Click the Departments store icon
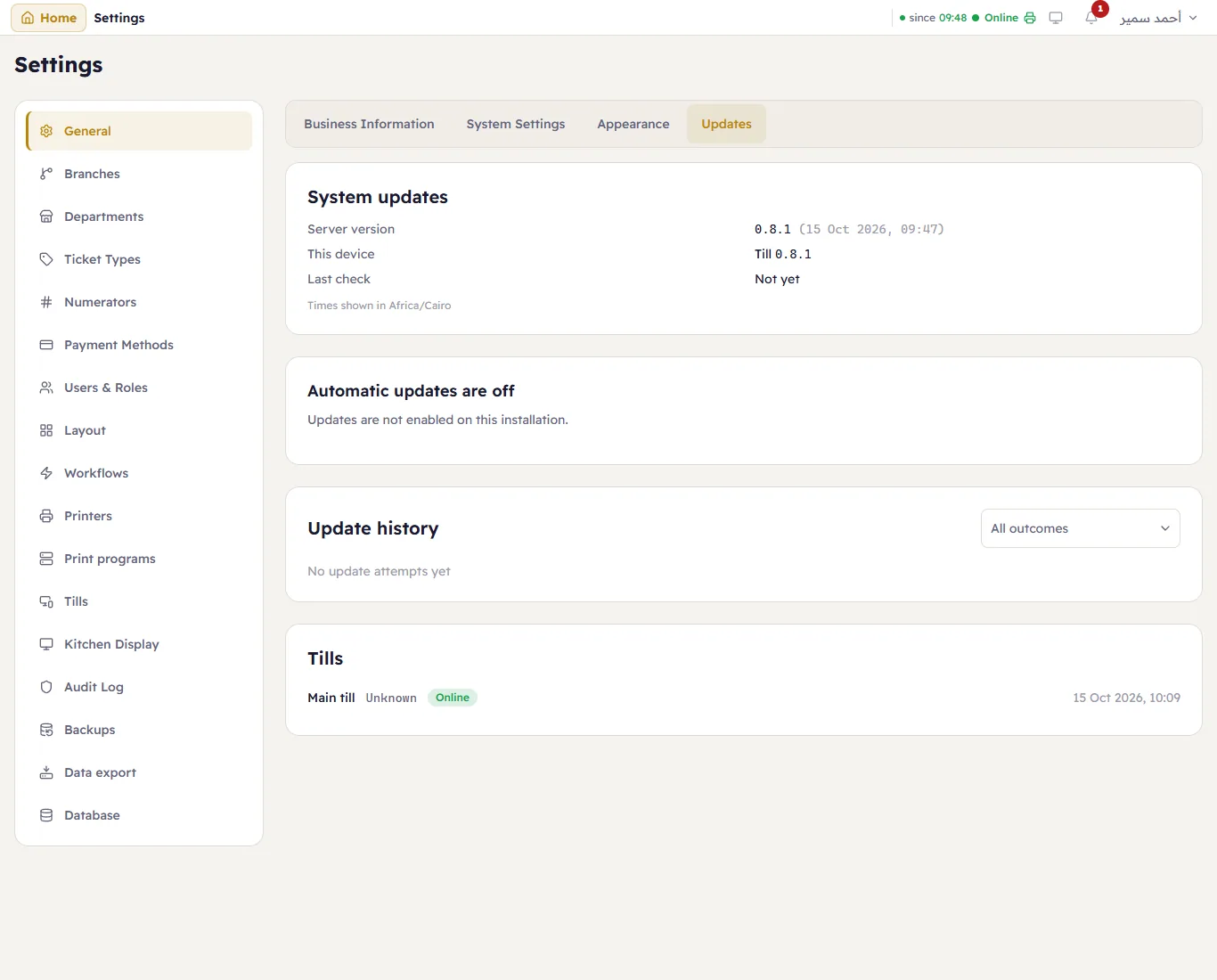Screen dimensions: 1217x980 click(46, 216)
